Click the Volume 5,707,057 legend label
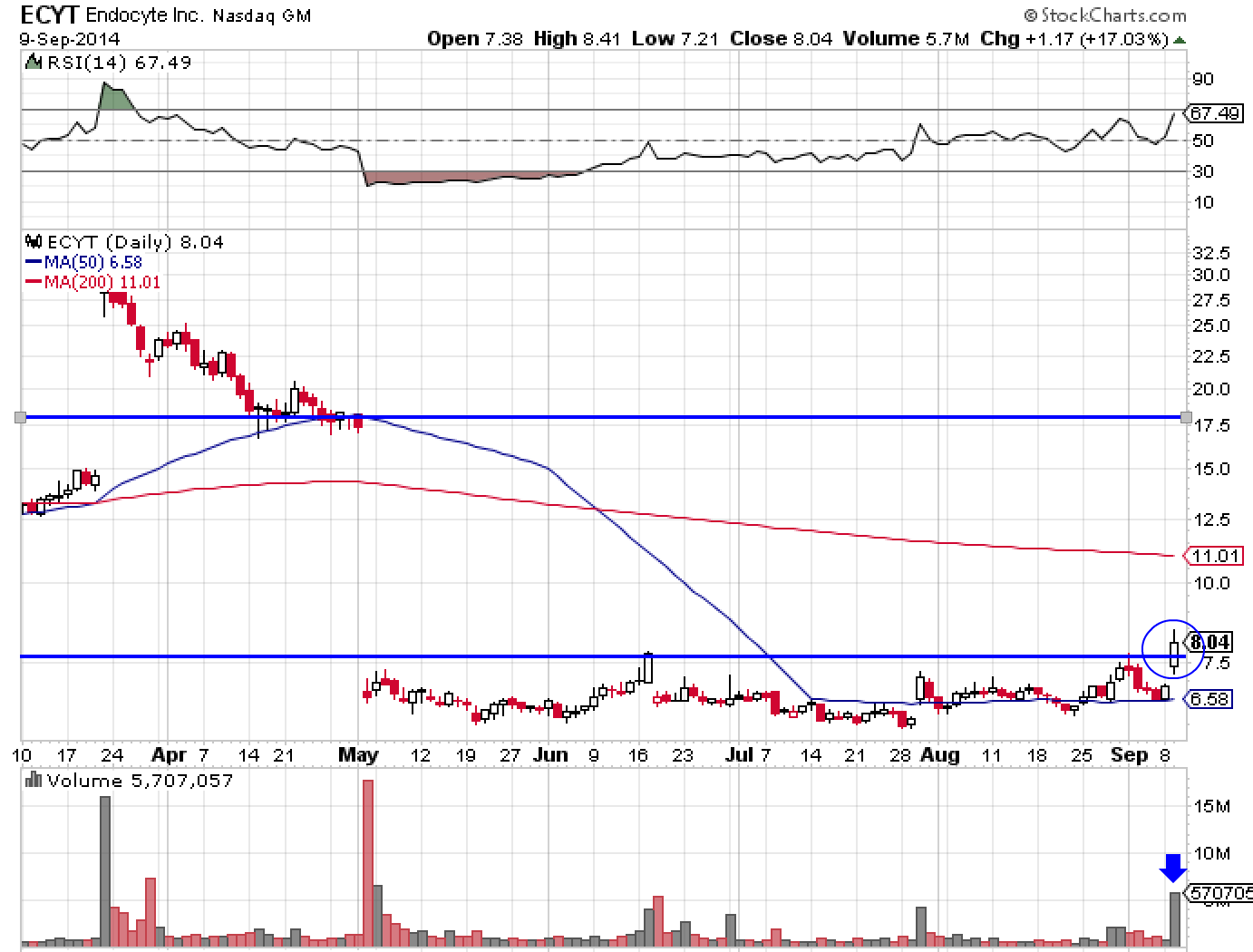This screenshot has width=1253, height=952. click(140, 781)
